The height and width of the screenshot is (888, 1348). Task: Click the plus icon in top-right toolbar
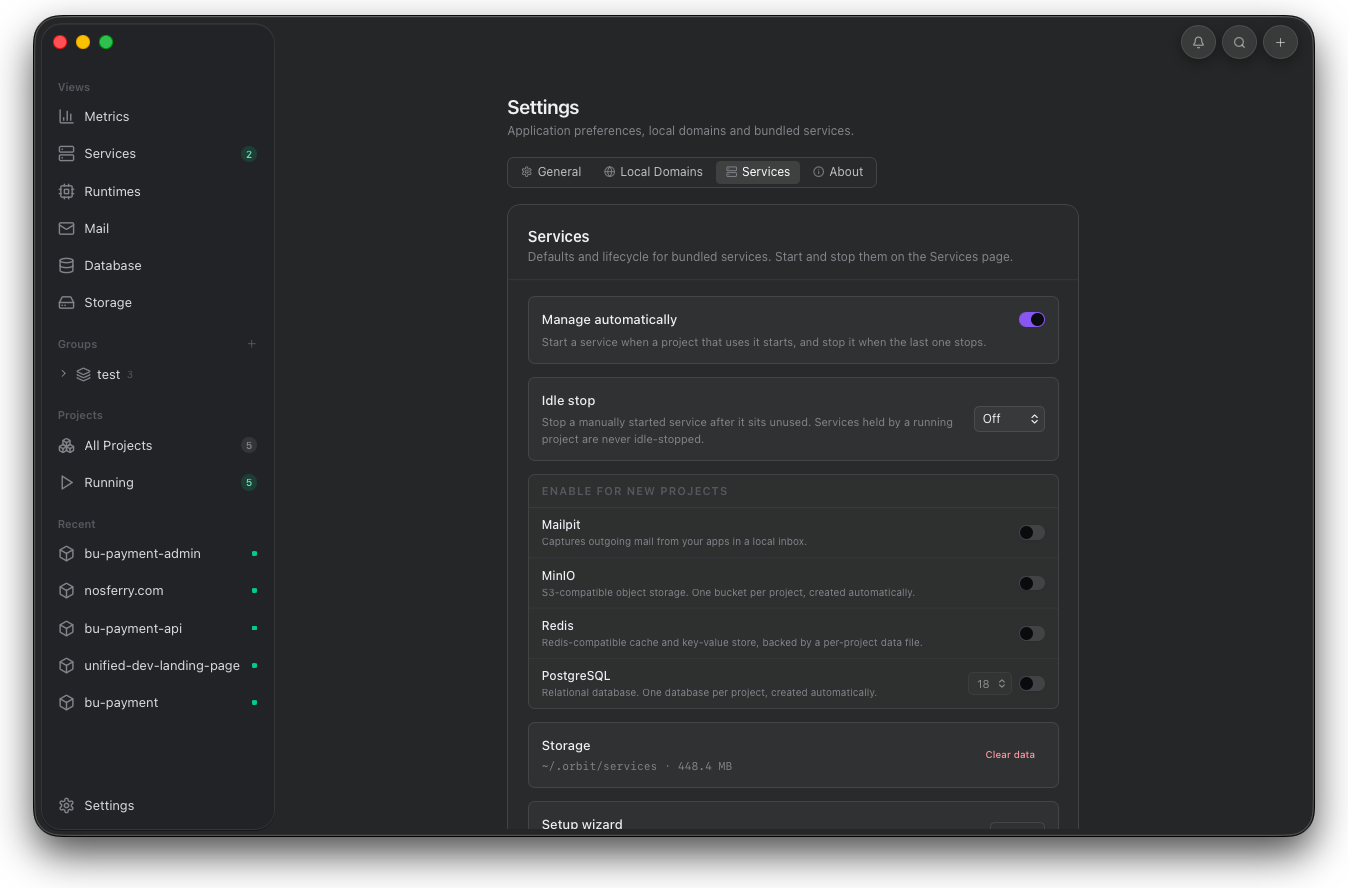1280,42
